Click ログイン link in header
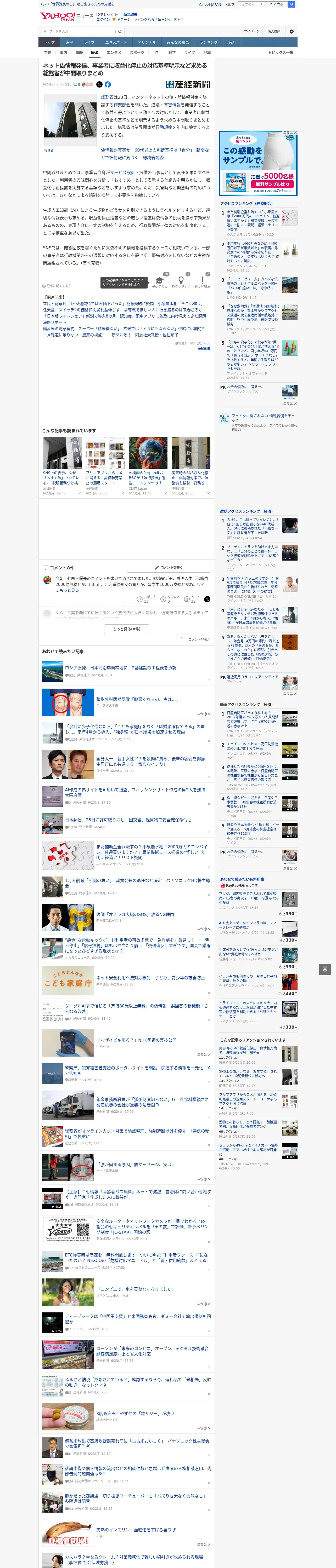The width and height of the screenshot is (336, 1568). pyautogui.click(x=103, y=20)
